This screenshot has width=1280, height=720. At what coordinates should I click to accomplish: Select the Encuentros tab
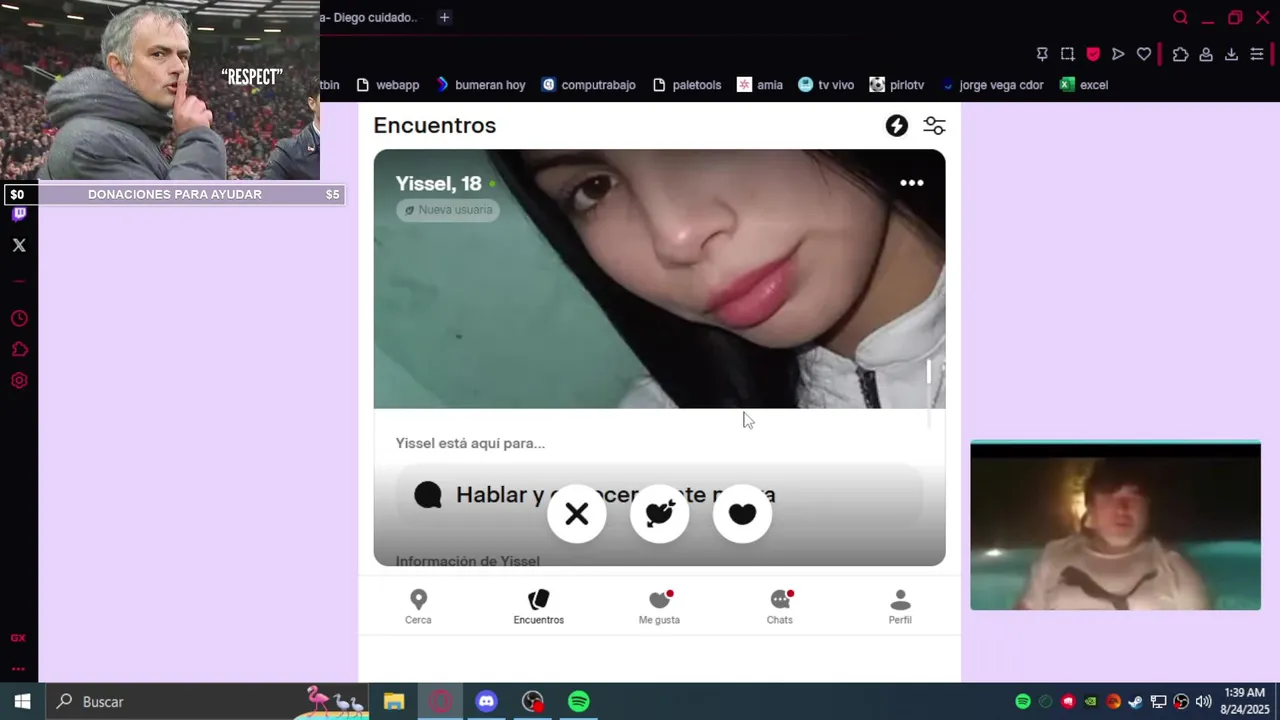coord(539,607)
